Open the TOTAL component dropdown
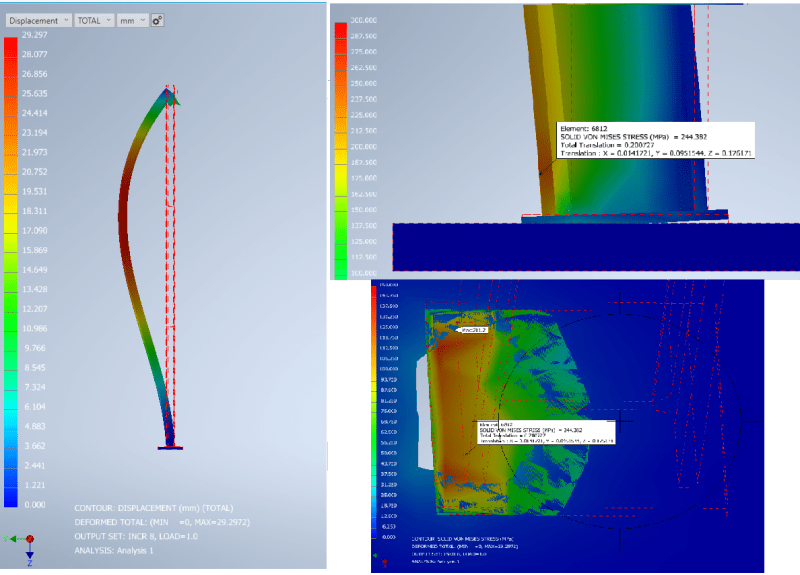 (x=94, y=20)
